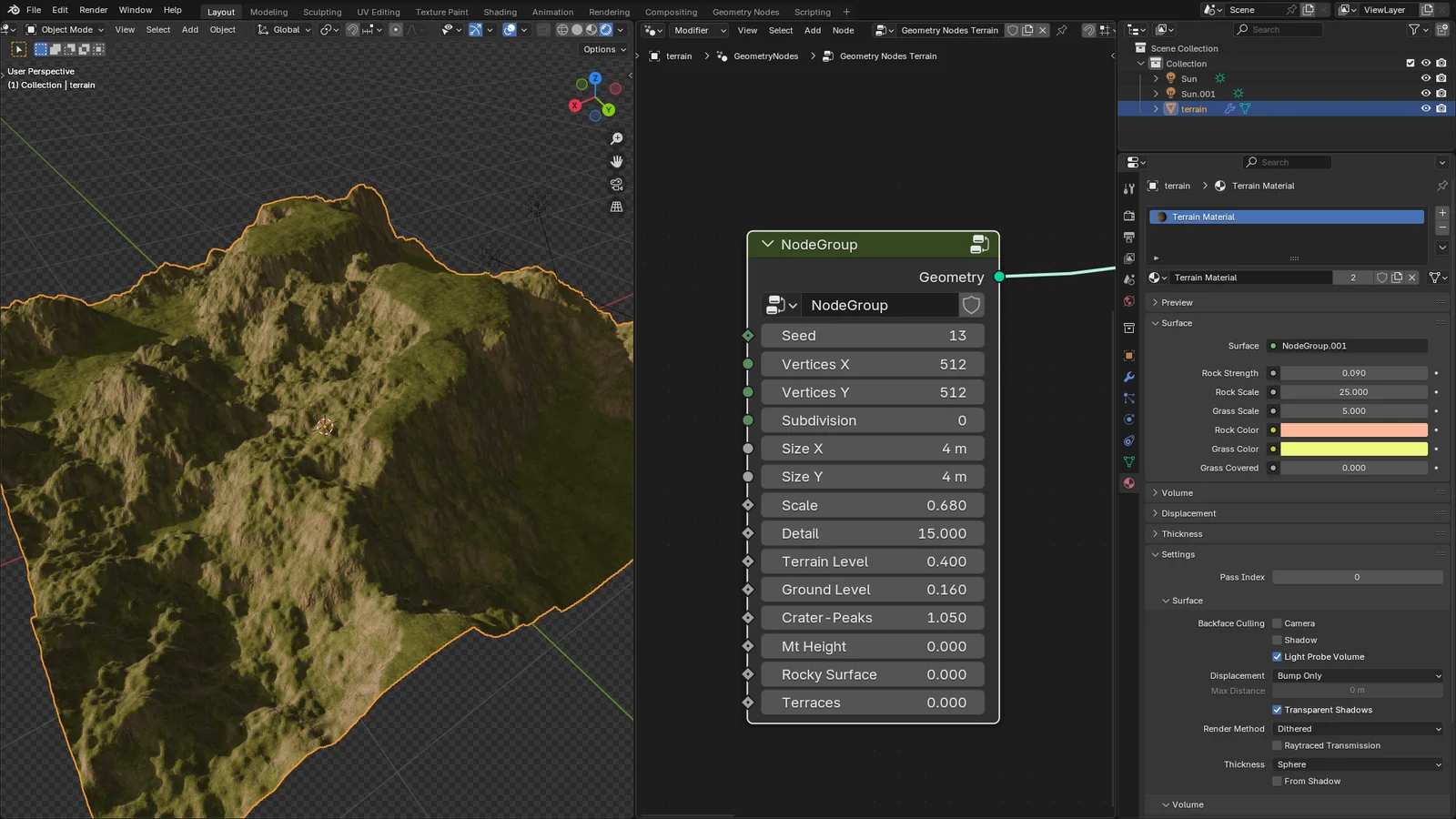This screenshot has height=819, width=1456.
Task: Open the Render Method dropdown set to Dithered
Action: pos(1356,728)
